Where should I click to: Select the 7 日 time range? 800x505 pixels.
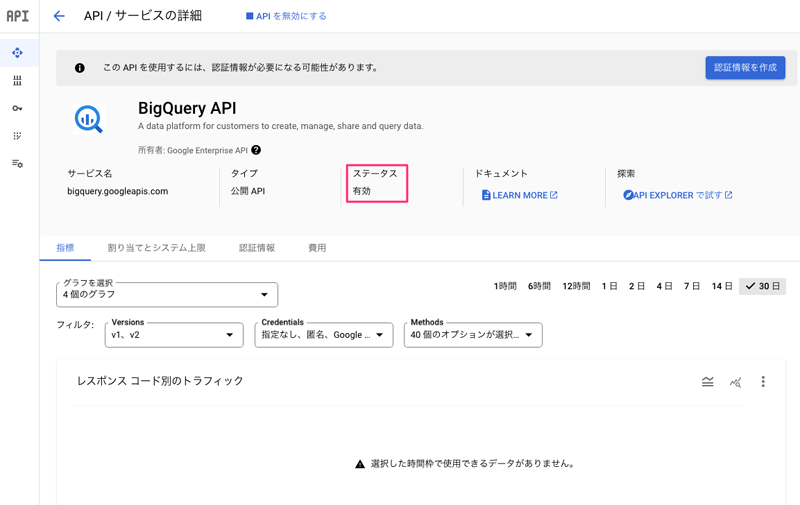[x=692, y=286]
